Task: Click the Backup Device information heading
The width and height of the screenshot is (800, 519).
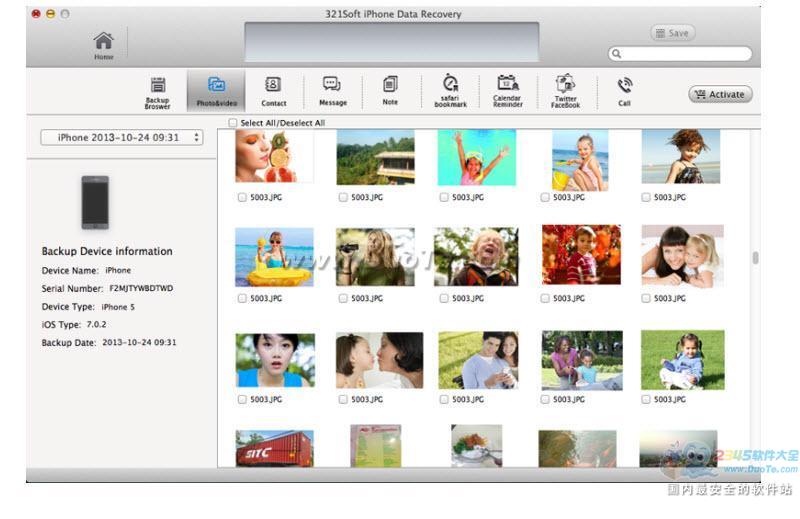Action: (107, 251)
